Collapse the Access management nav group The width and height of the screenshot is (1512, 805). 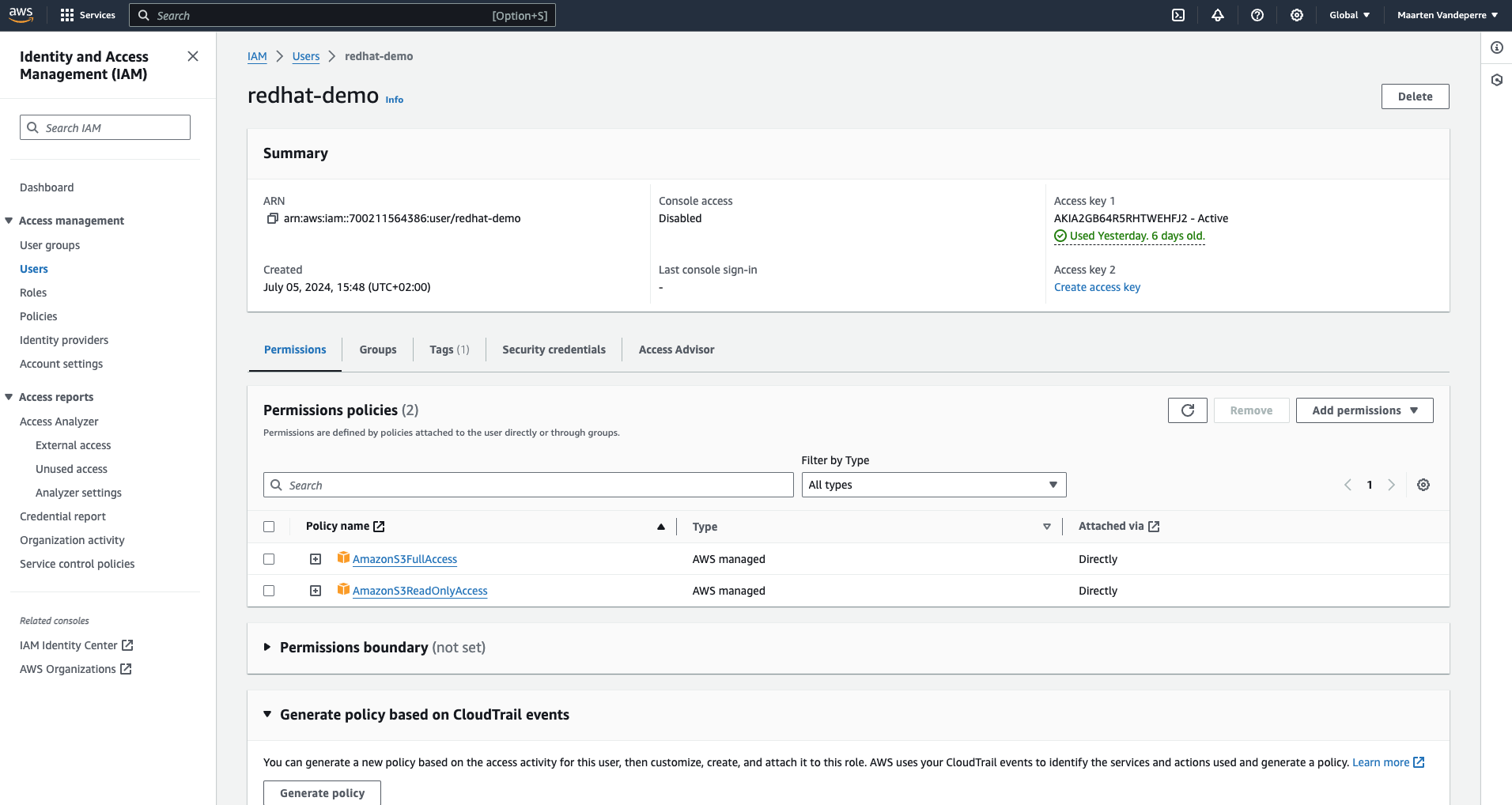(9, 221)
